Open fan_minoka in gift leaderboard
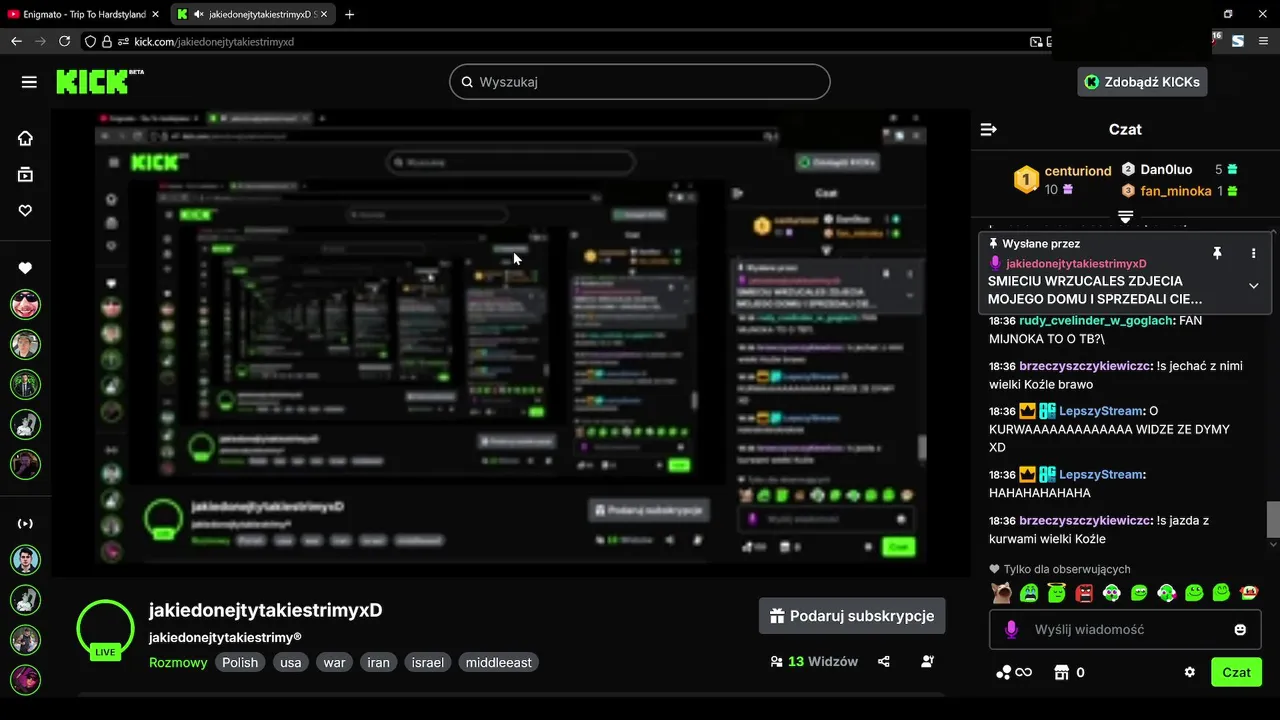This screenshot has width=1280, height=720. tap(1176, 191)
